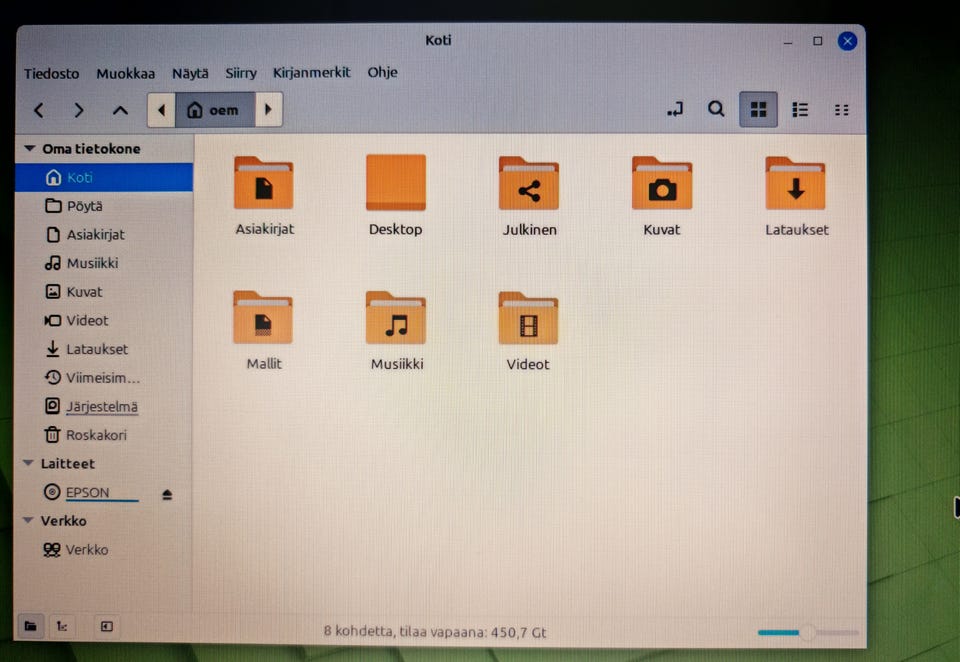The image size is (960, 662).
Task: Go back with the left arrow button
Action: pyautogui.click(x=39, y=110)
